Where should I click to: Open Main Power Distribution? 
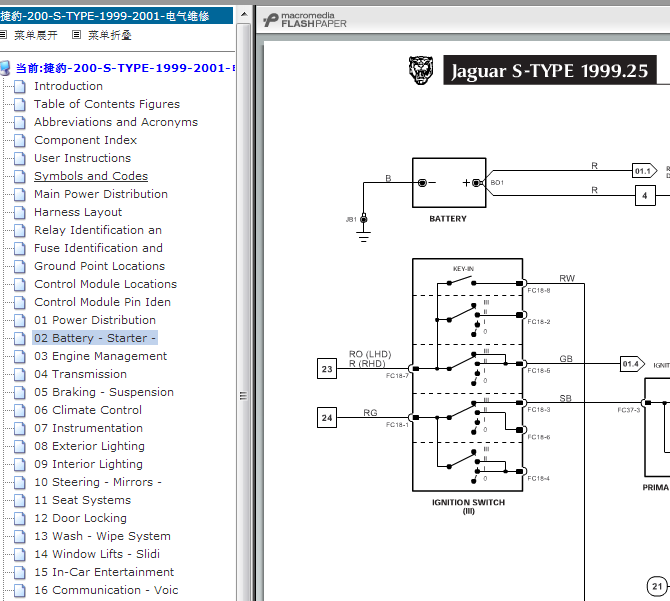coord(101,194)
